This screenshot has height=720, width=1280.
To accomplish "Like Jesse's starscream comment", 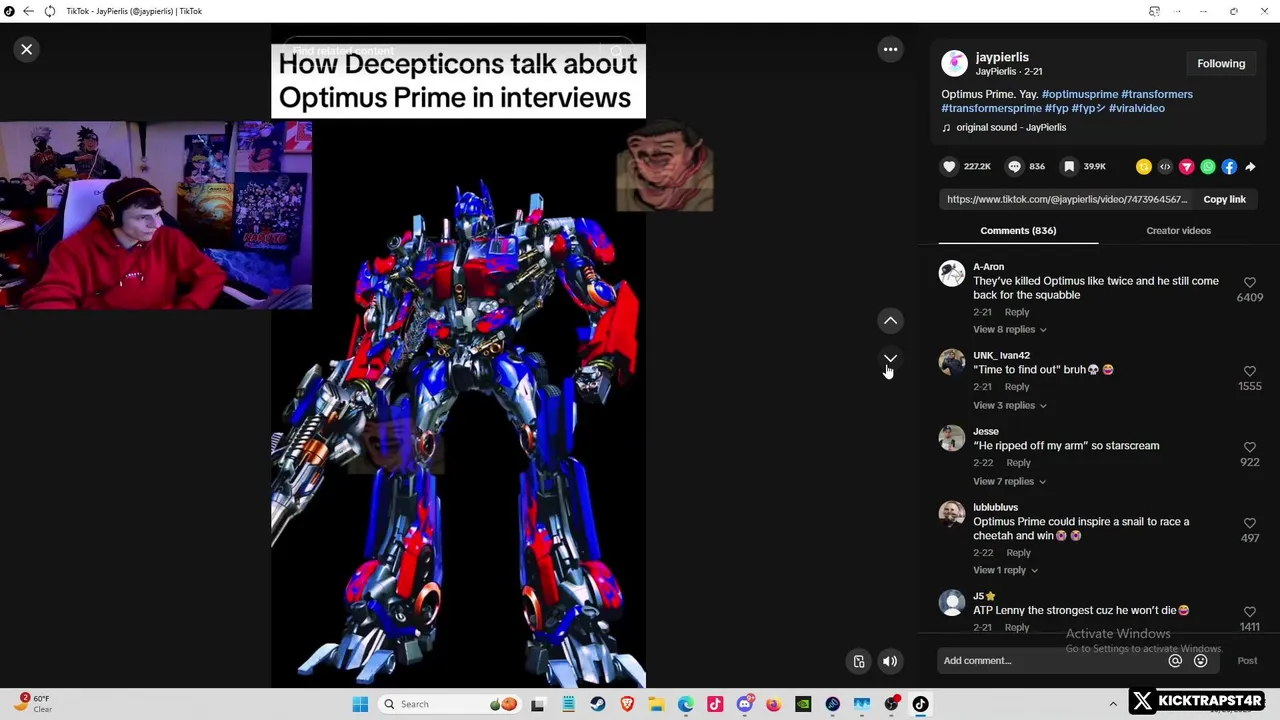I will (x=1250, y=447).
